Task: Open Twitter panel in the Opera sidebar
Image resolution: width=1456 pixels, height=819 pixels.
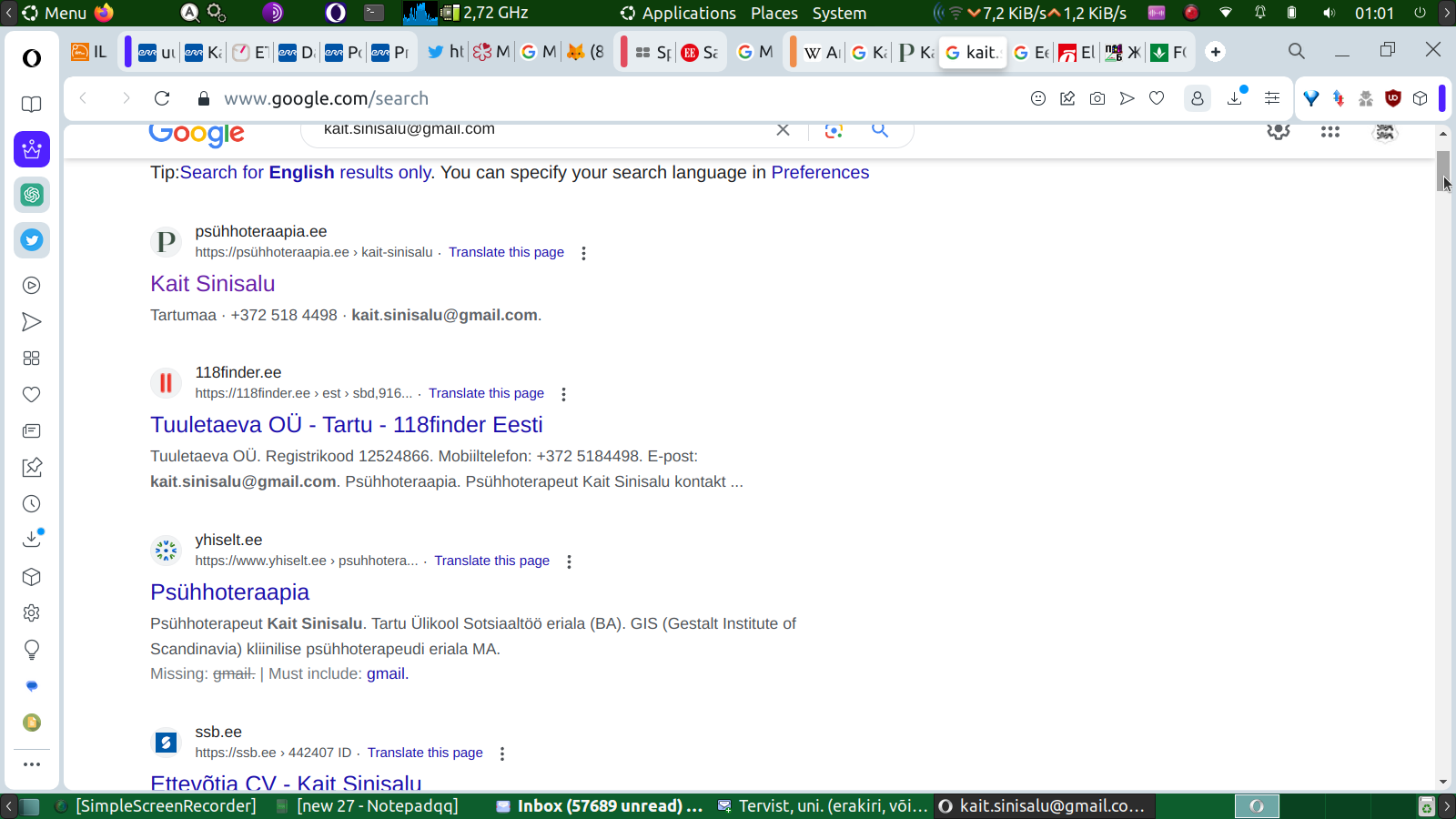Action: [x=32, y=240]
